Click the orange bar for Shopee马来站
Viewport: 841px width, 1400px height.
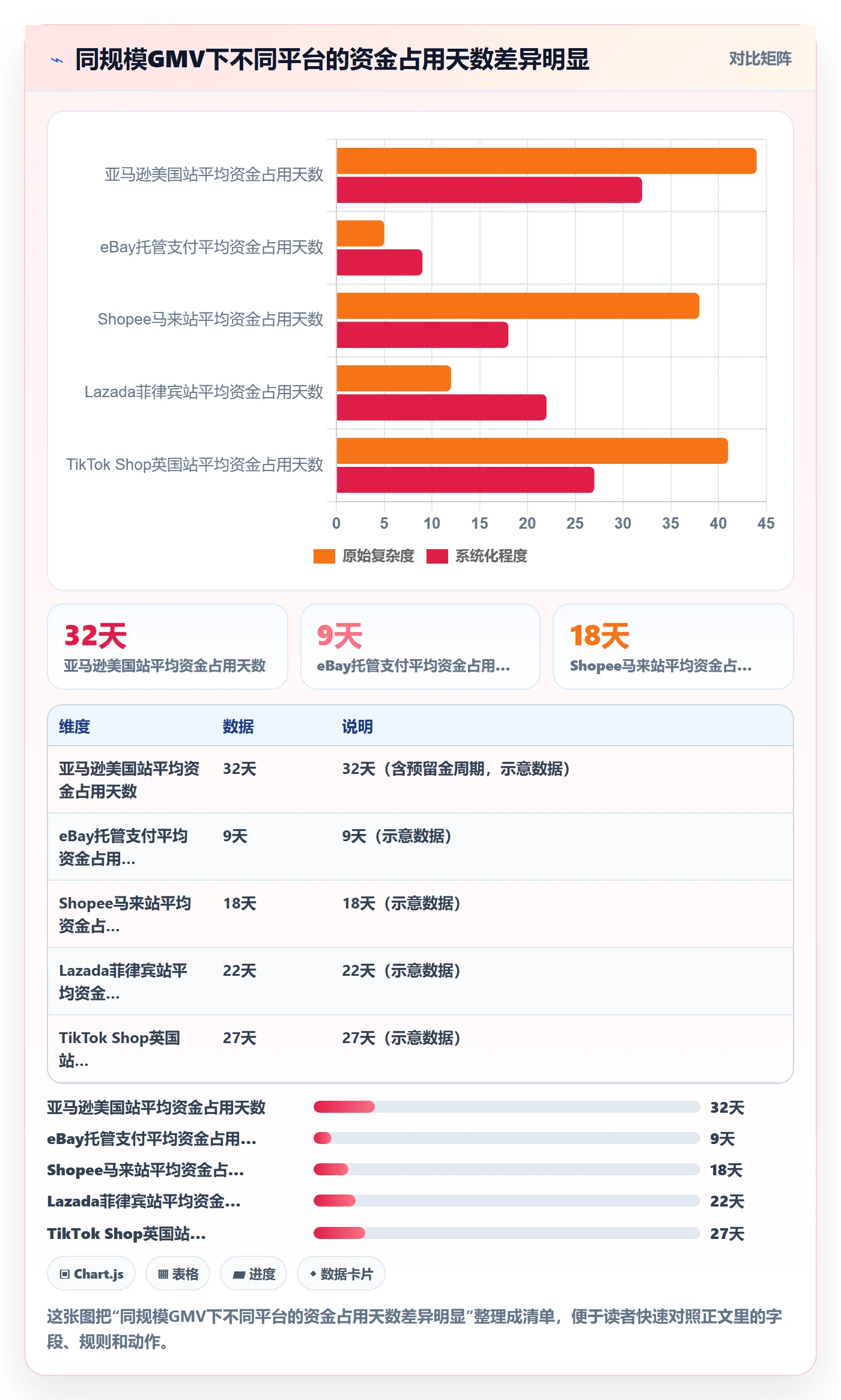pyautogui.click(x=518, y=306)
